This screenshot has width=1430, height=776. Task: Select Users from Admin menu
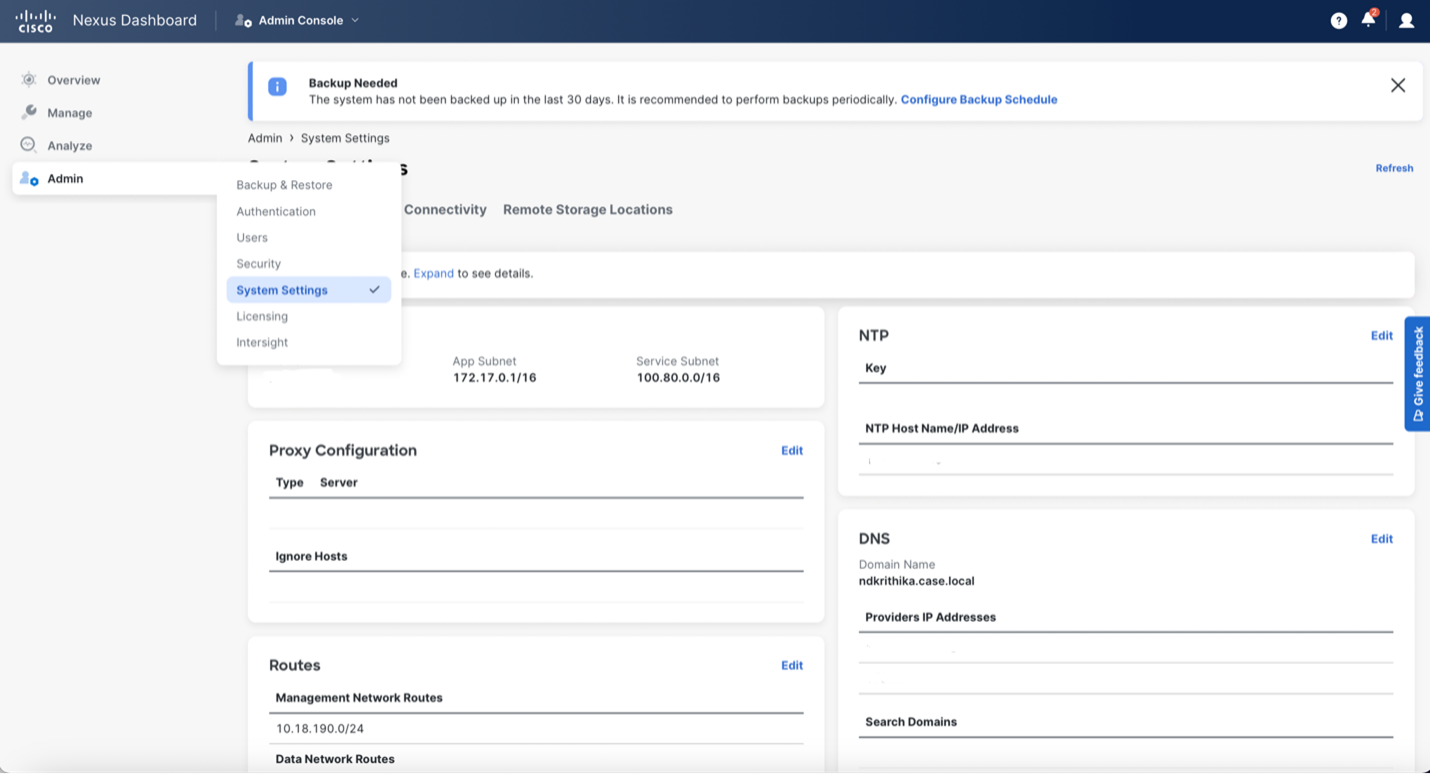point(252,238)
